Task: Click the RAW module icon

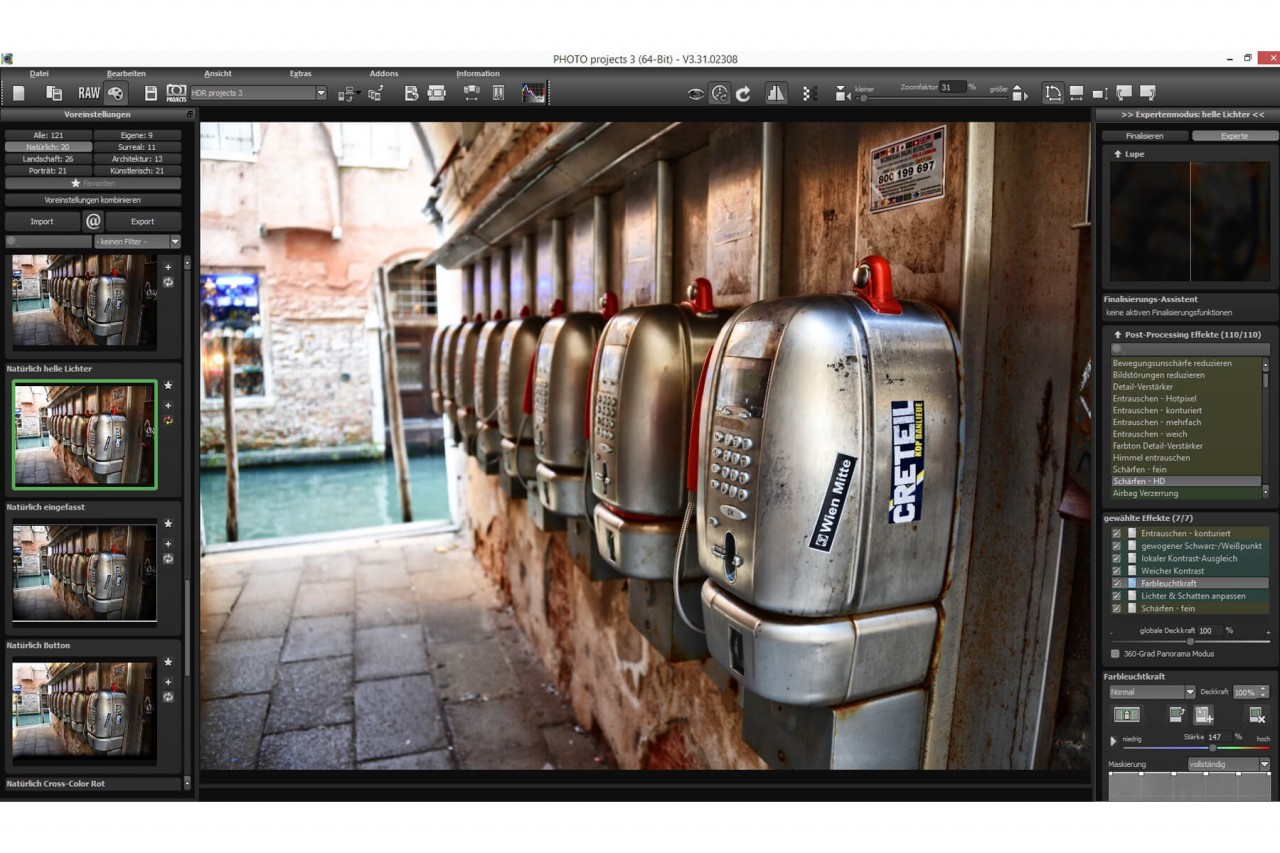Action: 89,93
